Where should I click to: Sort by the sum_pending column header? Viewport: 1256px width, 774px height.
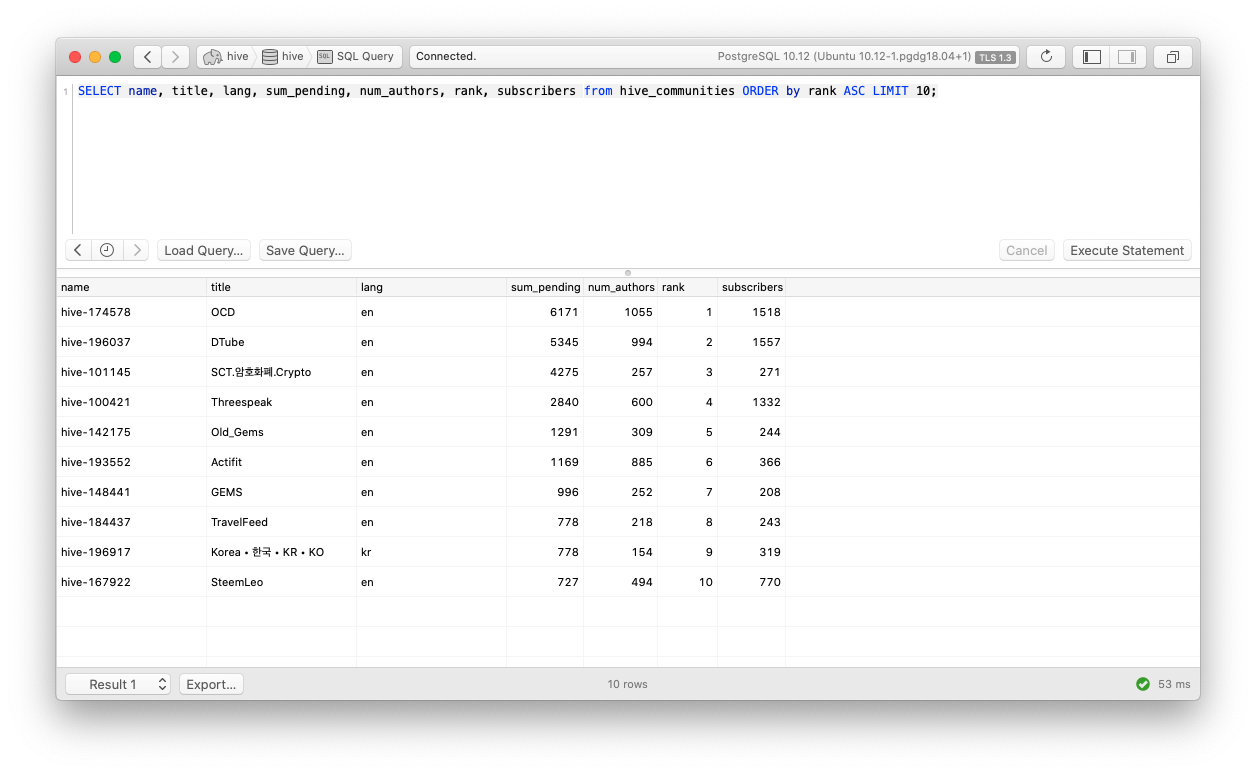pos(545,287)
